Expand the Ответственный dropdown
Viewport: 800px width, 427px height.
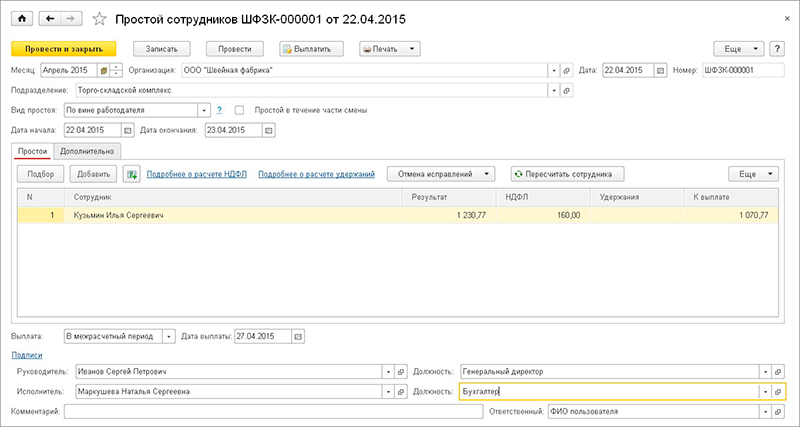click(x=765, y=411)
